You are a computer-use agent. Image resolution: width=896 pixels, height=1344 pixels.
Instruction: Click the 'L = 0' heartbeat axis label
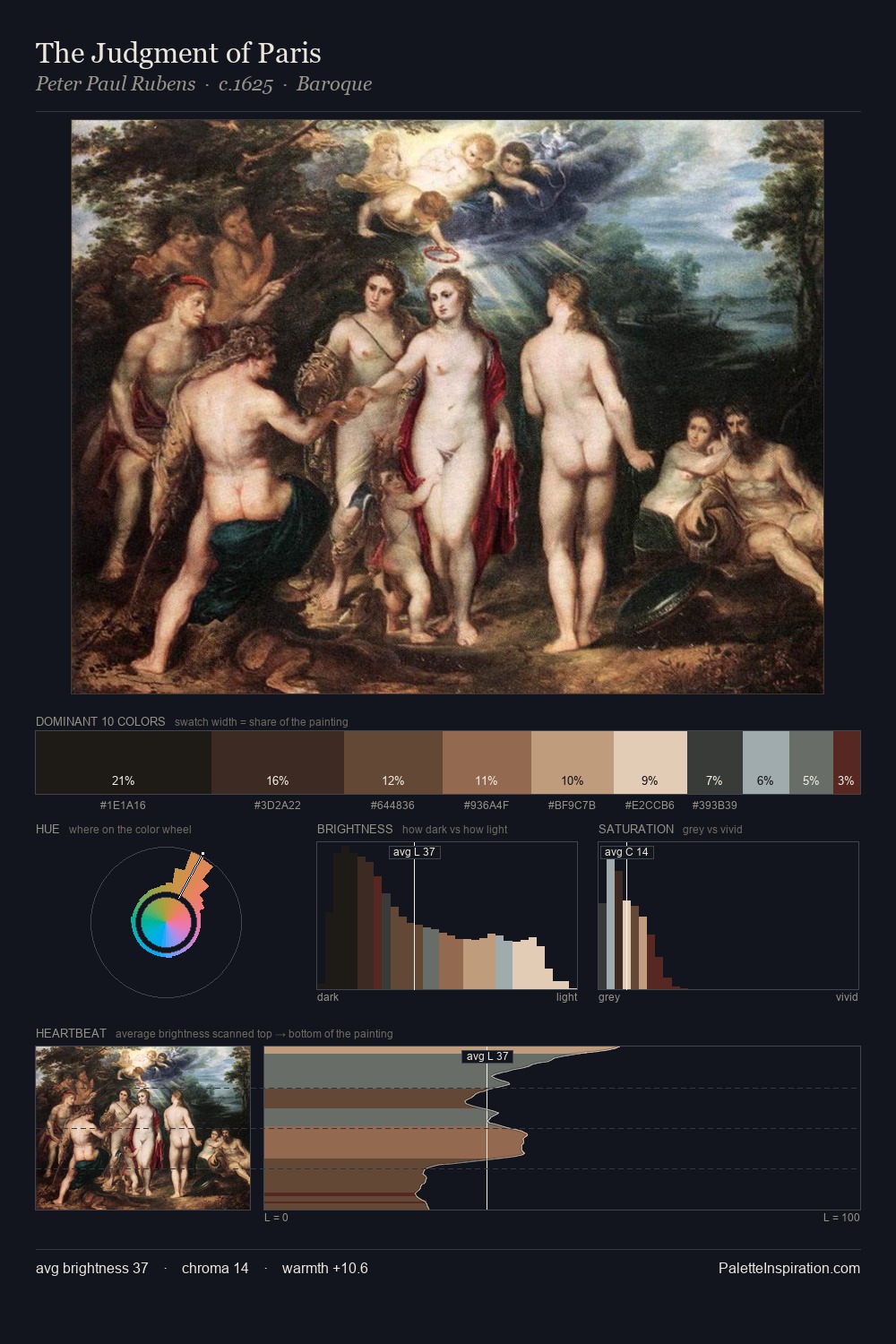(276, 1218)
